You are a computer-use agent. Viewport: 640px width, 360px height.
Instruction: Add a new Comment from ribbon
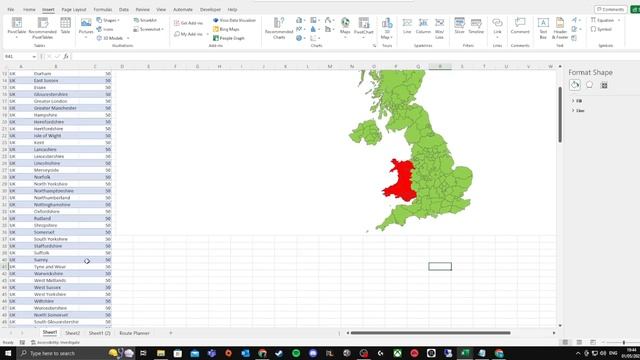(x=520, y=25)
